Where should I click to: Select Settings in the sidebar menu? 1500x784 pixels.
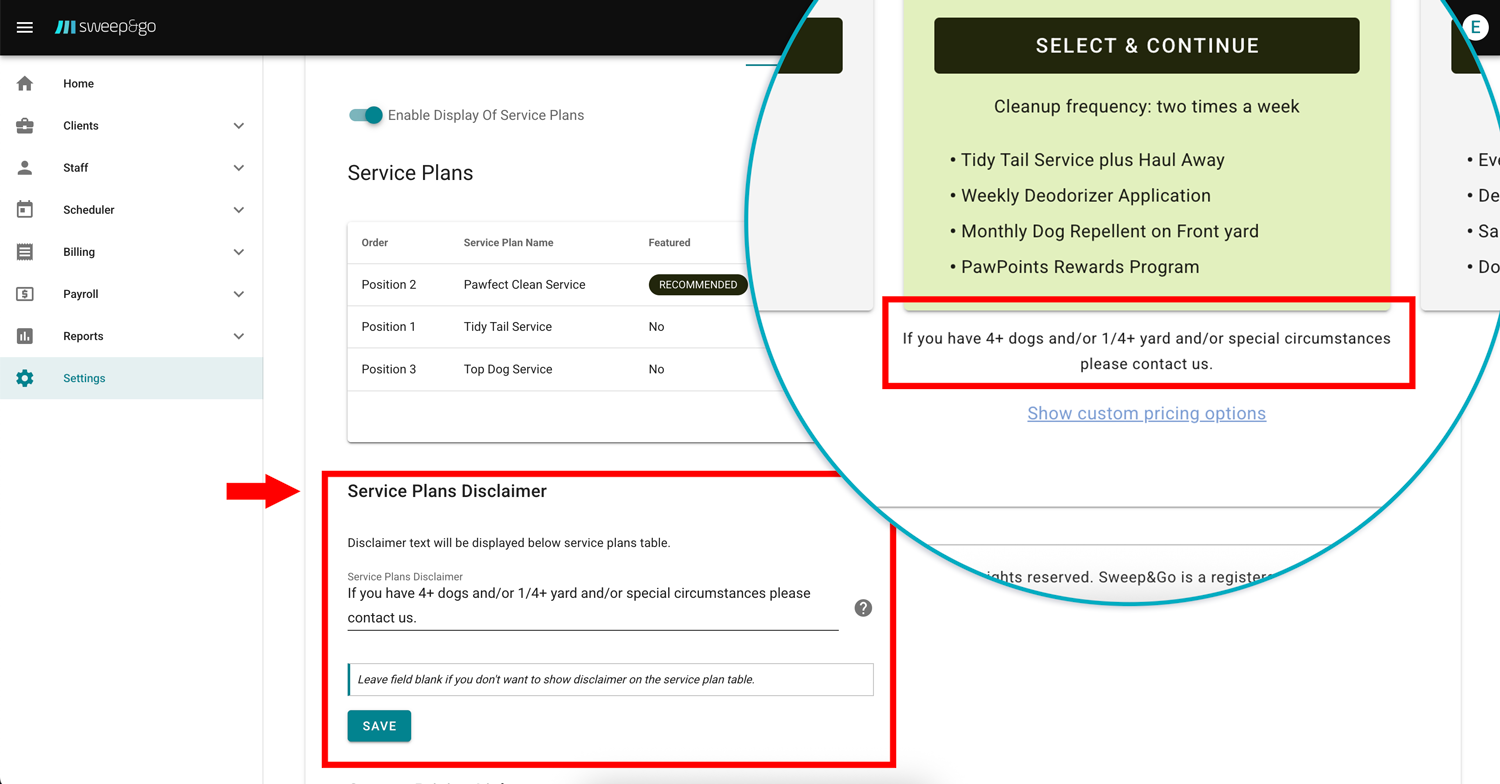(84, 377)
